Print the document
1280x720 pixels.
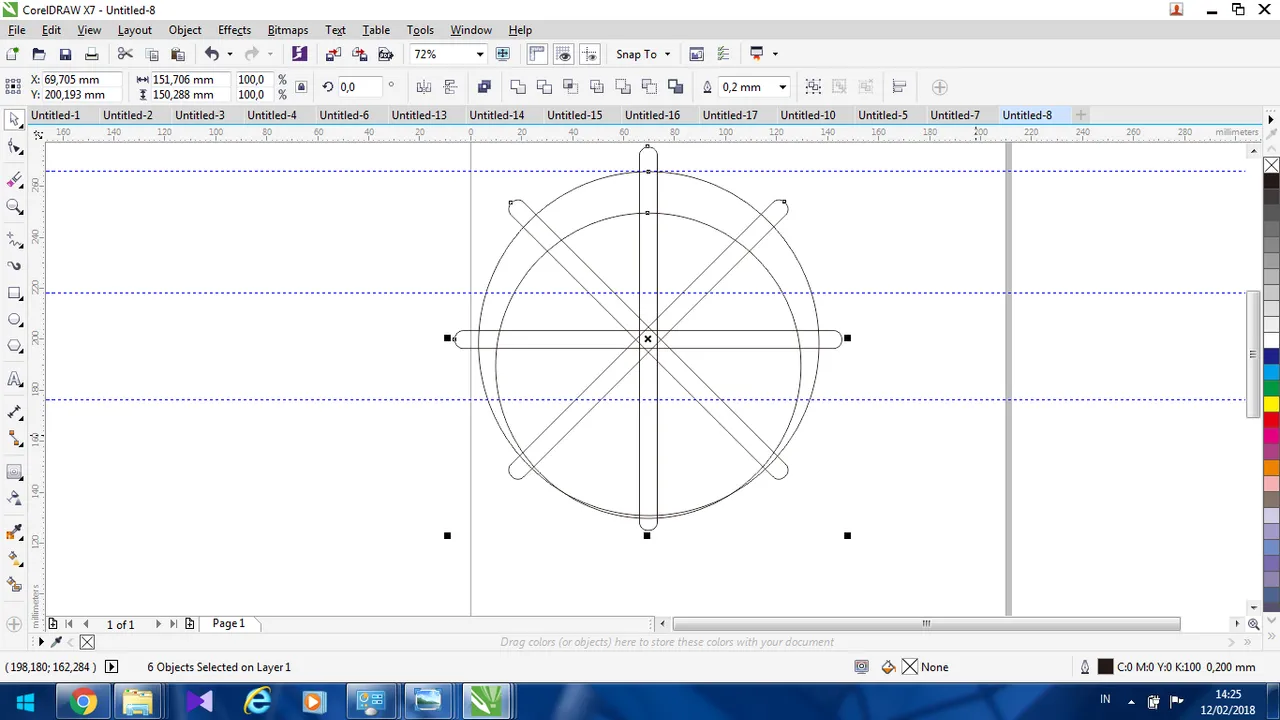click(91, 54)
